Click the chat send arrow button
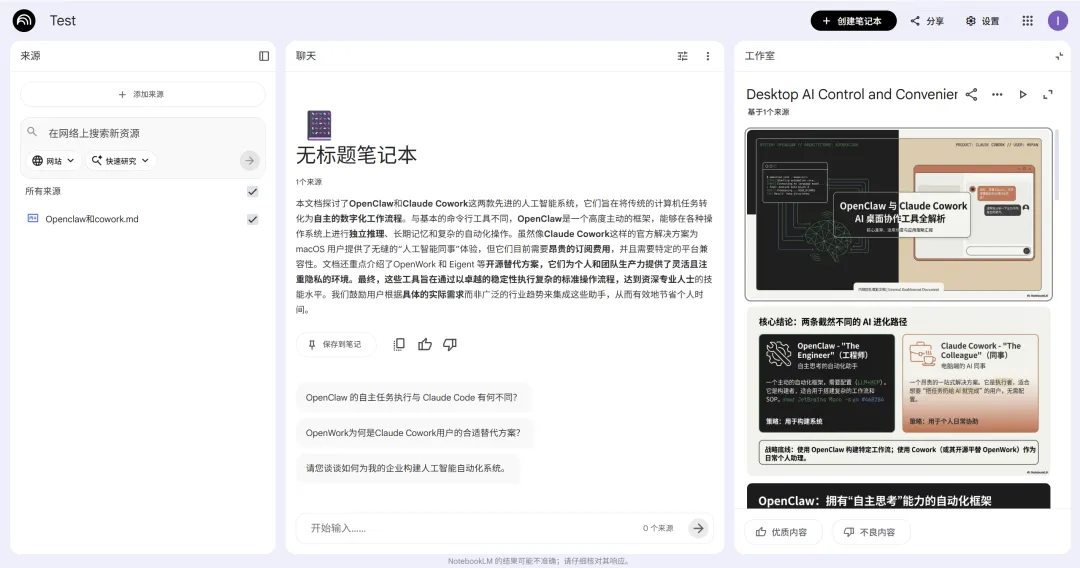1080x568 pixels. (x=698, y=528)
